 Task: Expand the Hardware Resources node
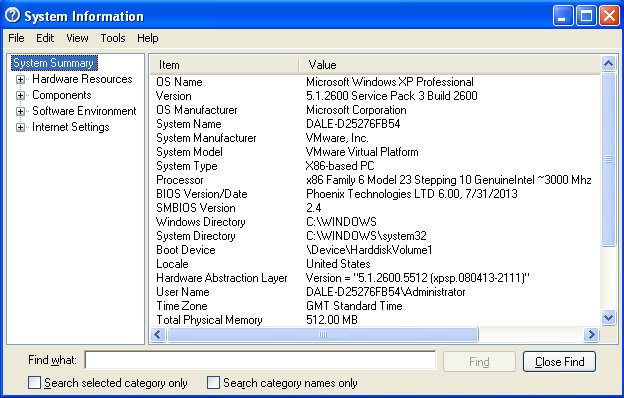tap(20, 79)
